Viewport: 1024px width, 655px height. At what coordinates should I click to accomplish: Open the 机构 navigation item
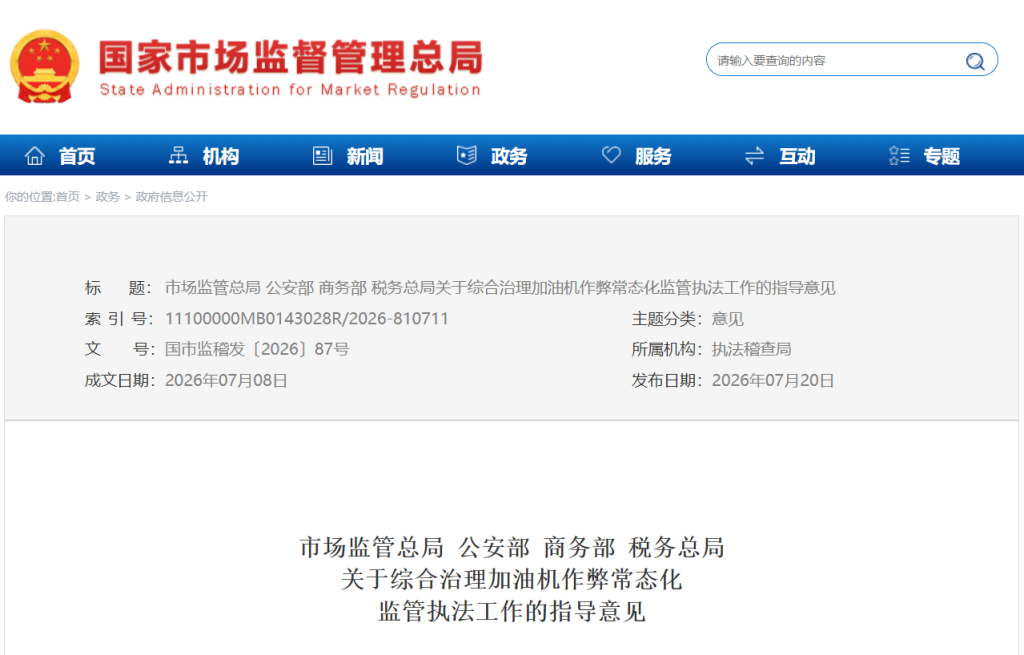(x=221, y=156)
